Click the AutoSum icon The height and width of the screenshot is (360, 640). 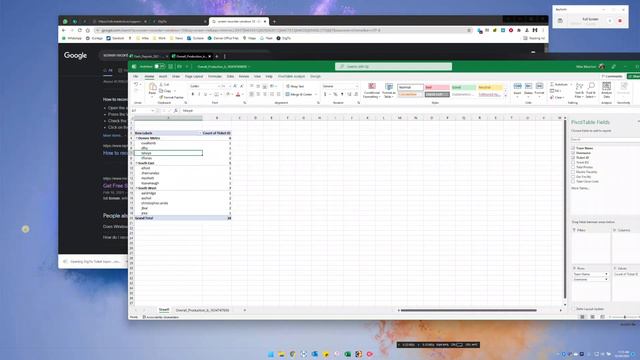coord(552,84)
